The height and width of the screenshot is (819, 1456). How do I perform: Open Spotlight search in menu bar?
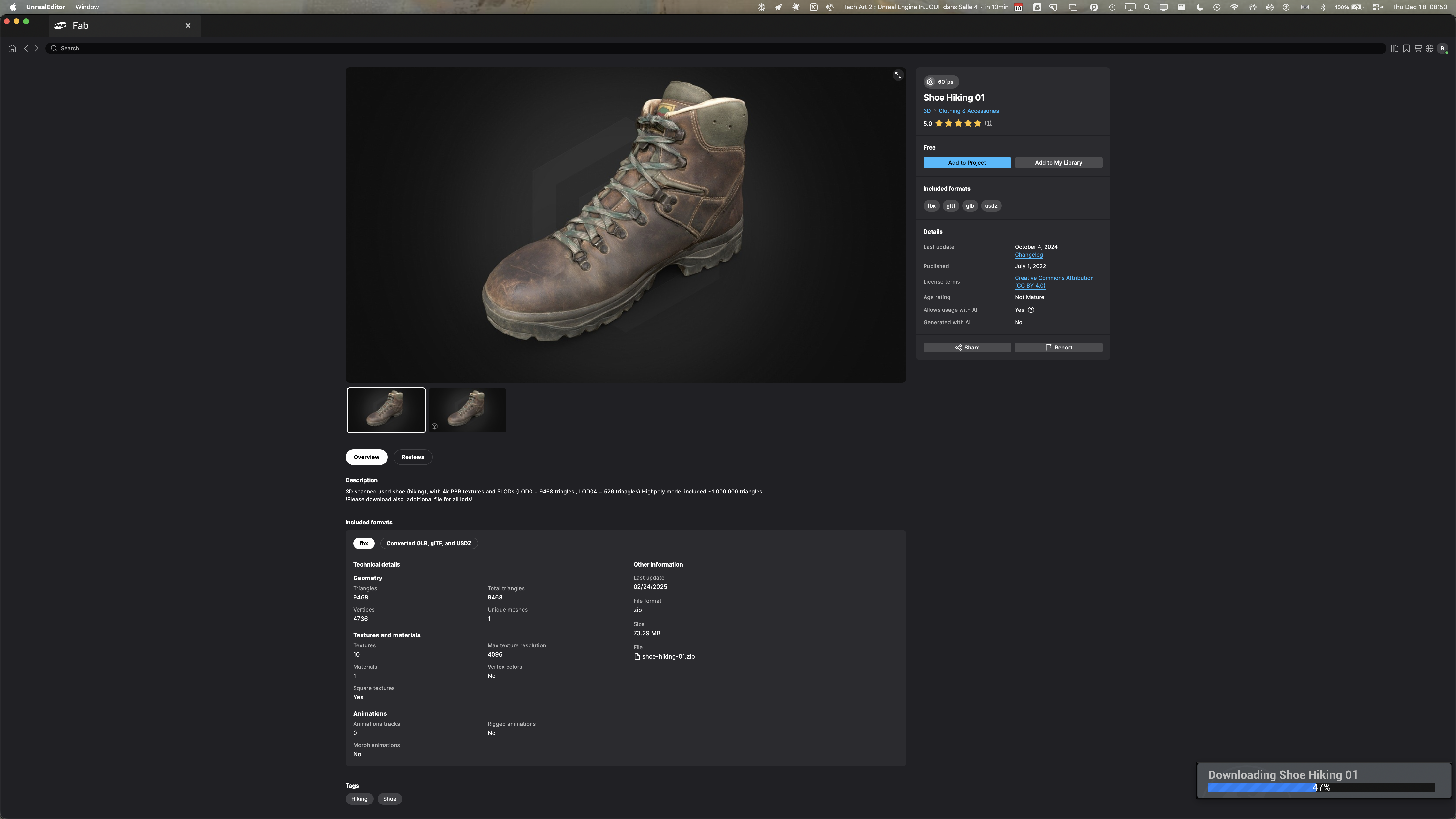(x=1147, y=7)
